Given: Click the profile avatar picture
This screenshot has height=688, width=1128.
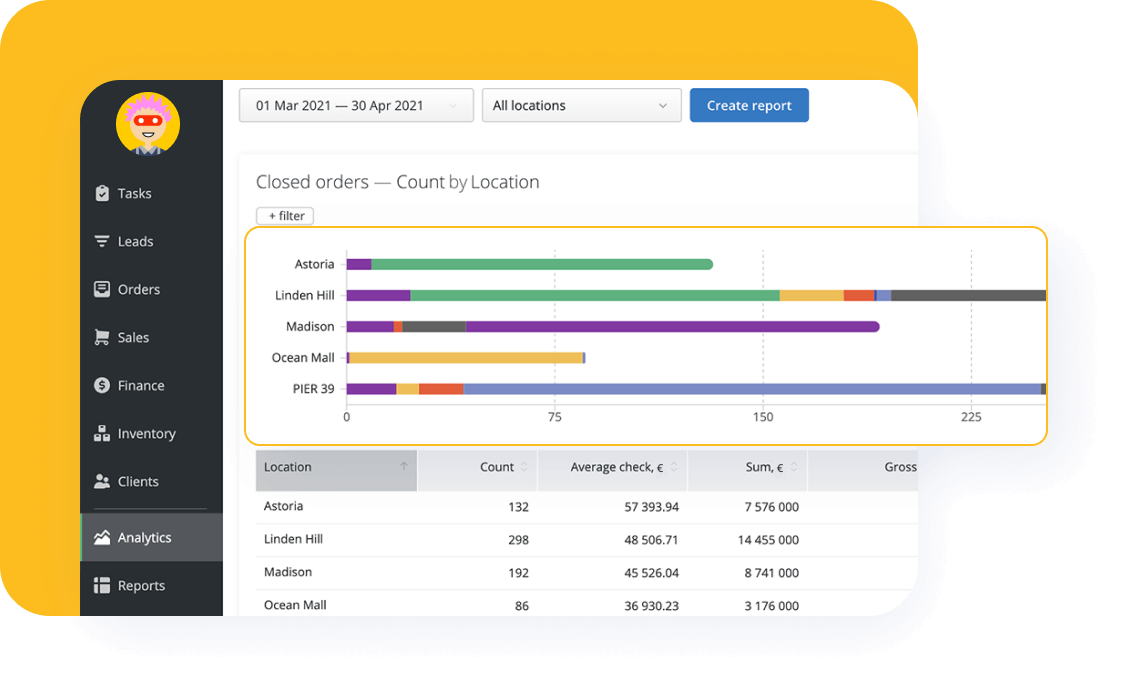Looking at the screenshot, I should (148, 123).
